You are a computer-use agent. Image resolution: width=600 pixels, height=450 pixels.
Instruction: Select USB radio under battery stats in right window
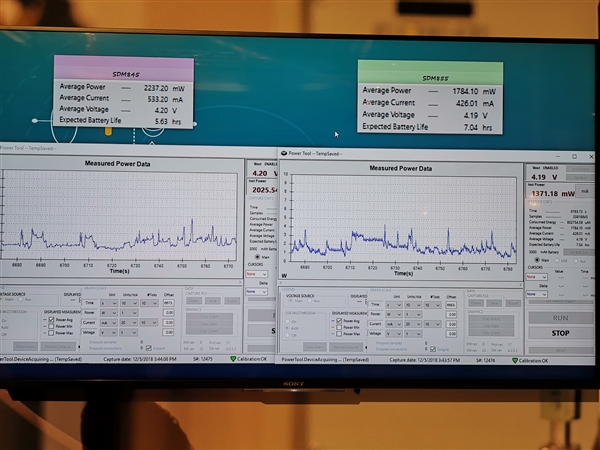[557, 261]
